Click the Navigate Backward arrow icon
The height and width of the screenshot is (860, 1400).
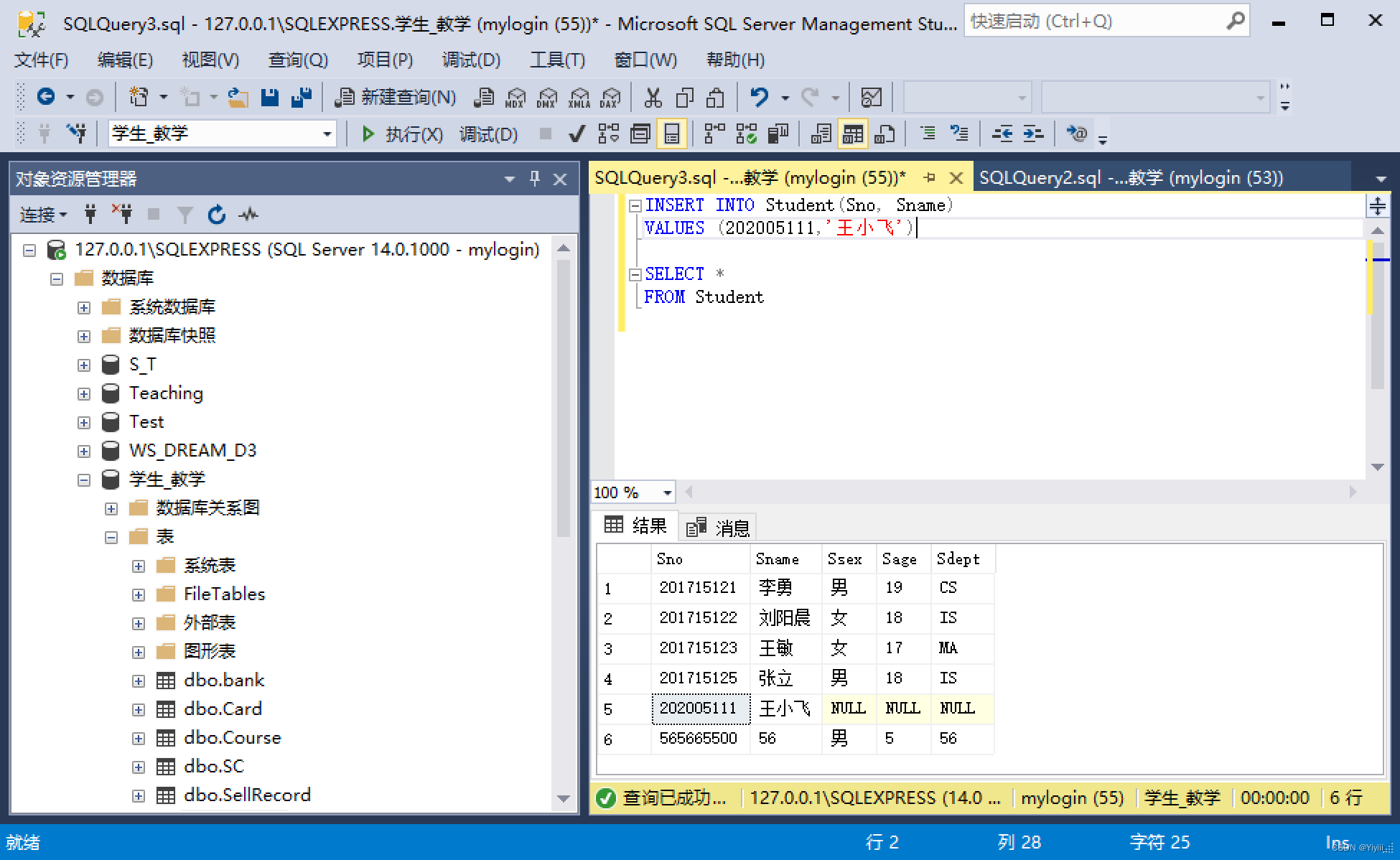(46, 97)
